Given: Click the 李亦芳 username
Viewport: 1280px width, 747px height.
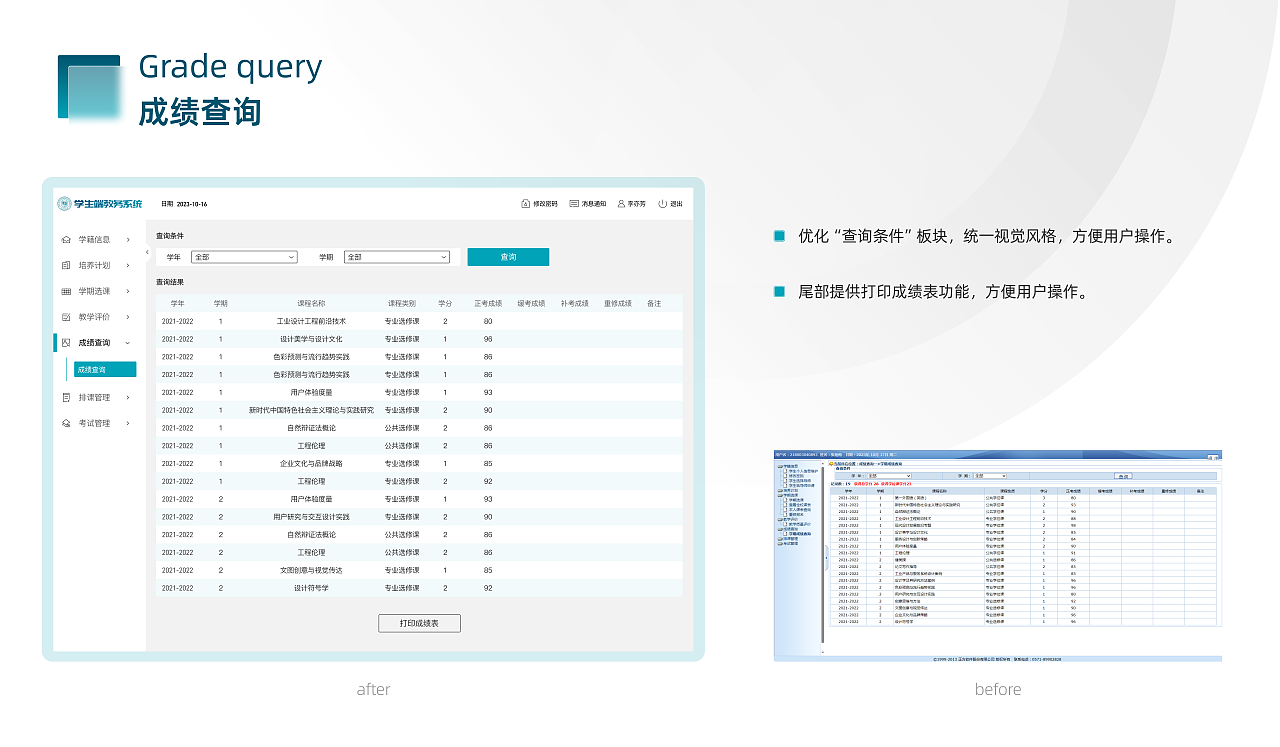Looking at the screenshot, I should pyautogui.click(x=637, y=204).
